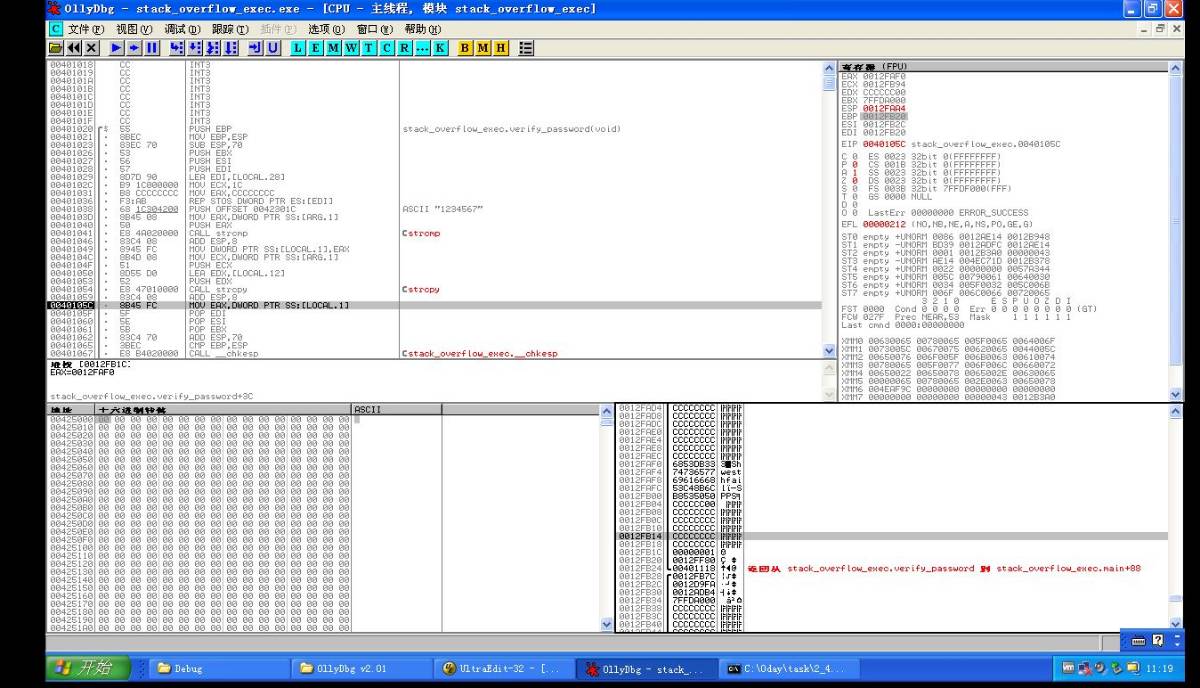Click the ASCII column header in dump pane

click(397, 410)
